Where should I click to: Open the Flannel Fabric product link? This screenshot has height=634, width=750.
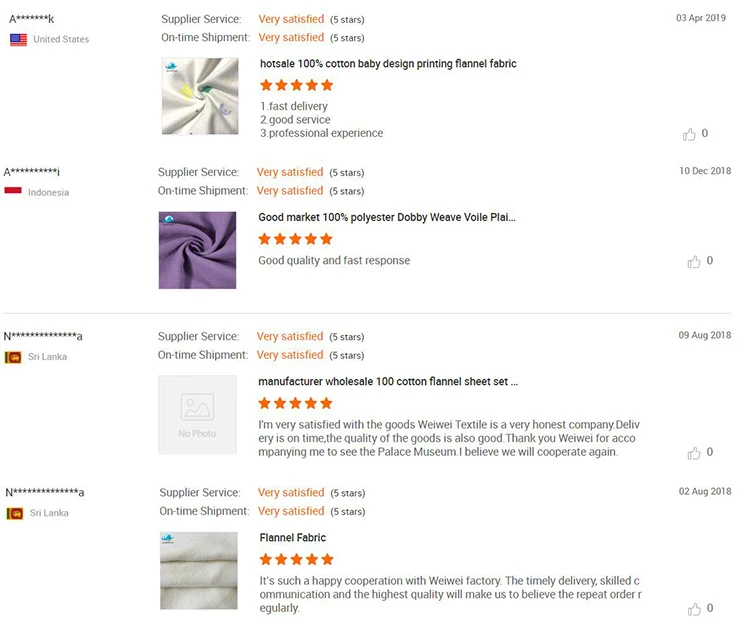click(x=293, y=538)
